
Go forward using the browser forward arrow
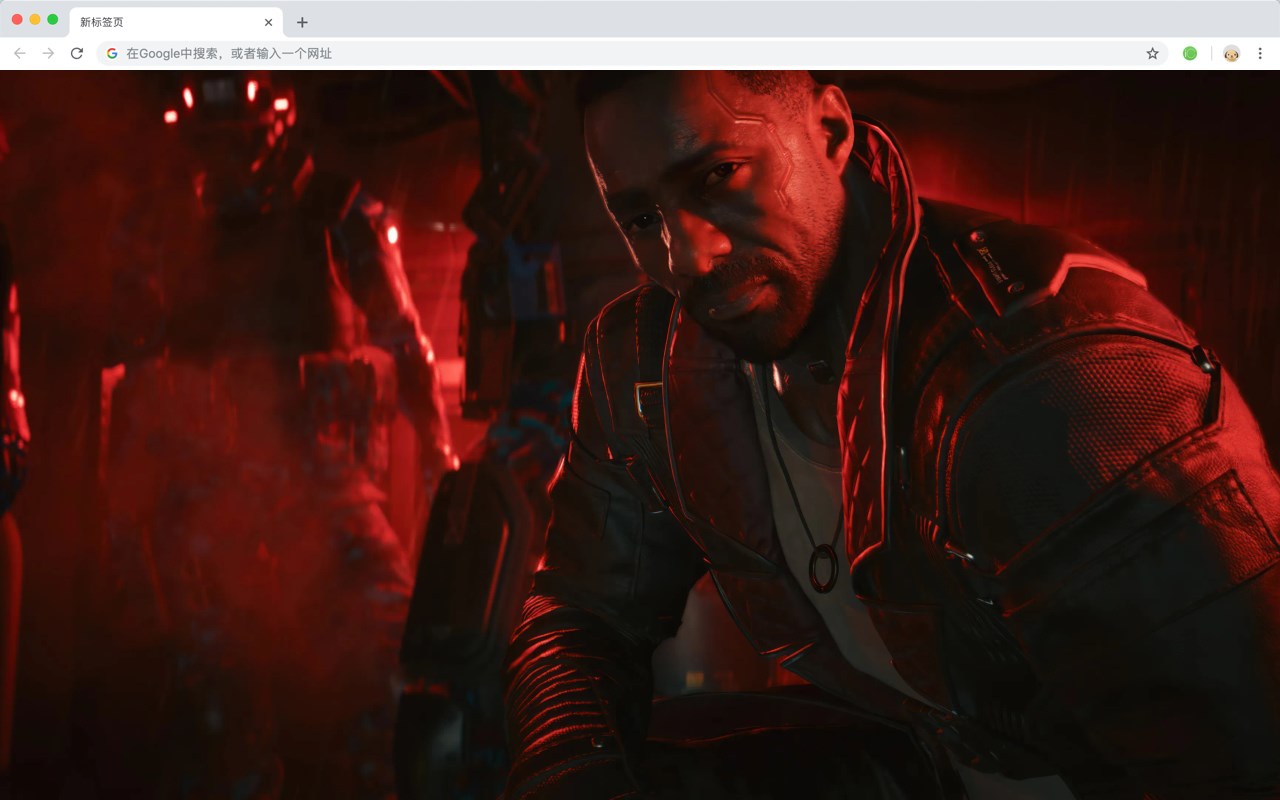(48, 53)
